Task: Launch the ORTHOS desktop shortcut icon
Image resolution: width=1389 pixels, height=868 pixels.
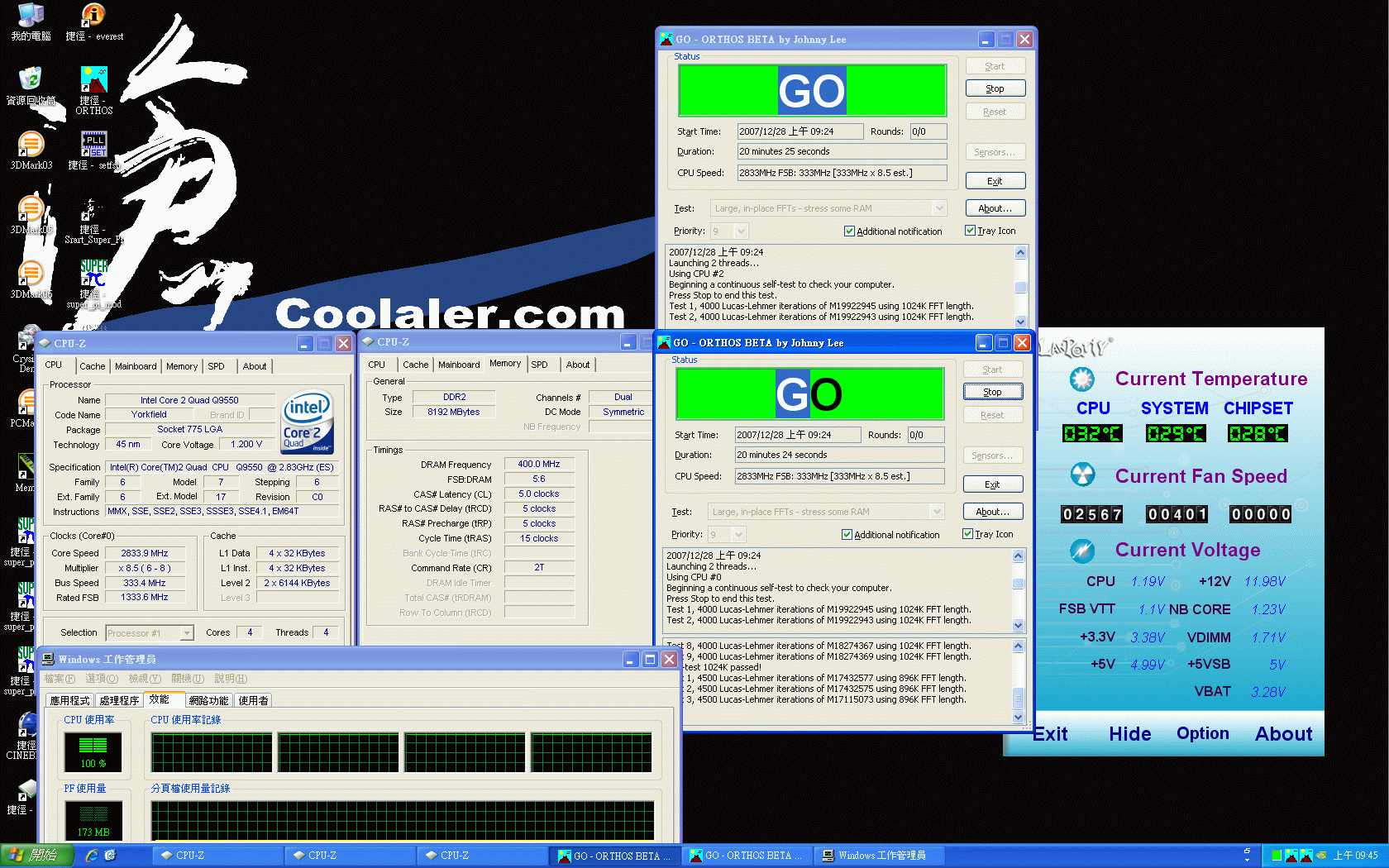Action: click(x=93, y=79)
